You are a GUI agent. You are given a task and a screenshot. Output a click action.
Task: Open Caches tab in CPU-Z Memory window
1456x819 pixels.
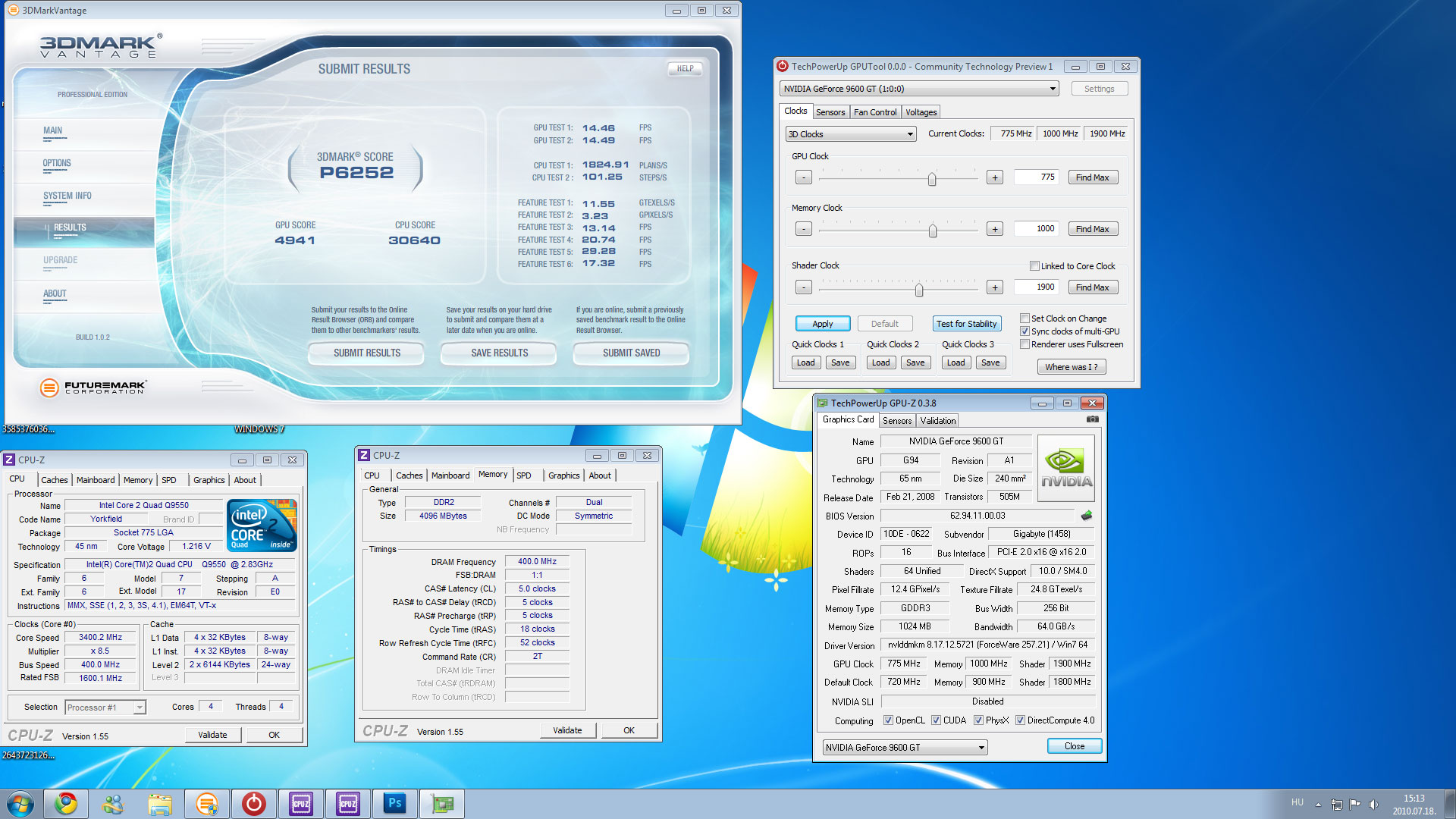pyautogui.click(x=409, y=475)
